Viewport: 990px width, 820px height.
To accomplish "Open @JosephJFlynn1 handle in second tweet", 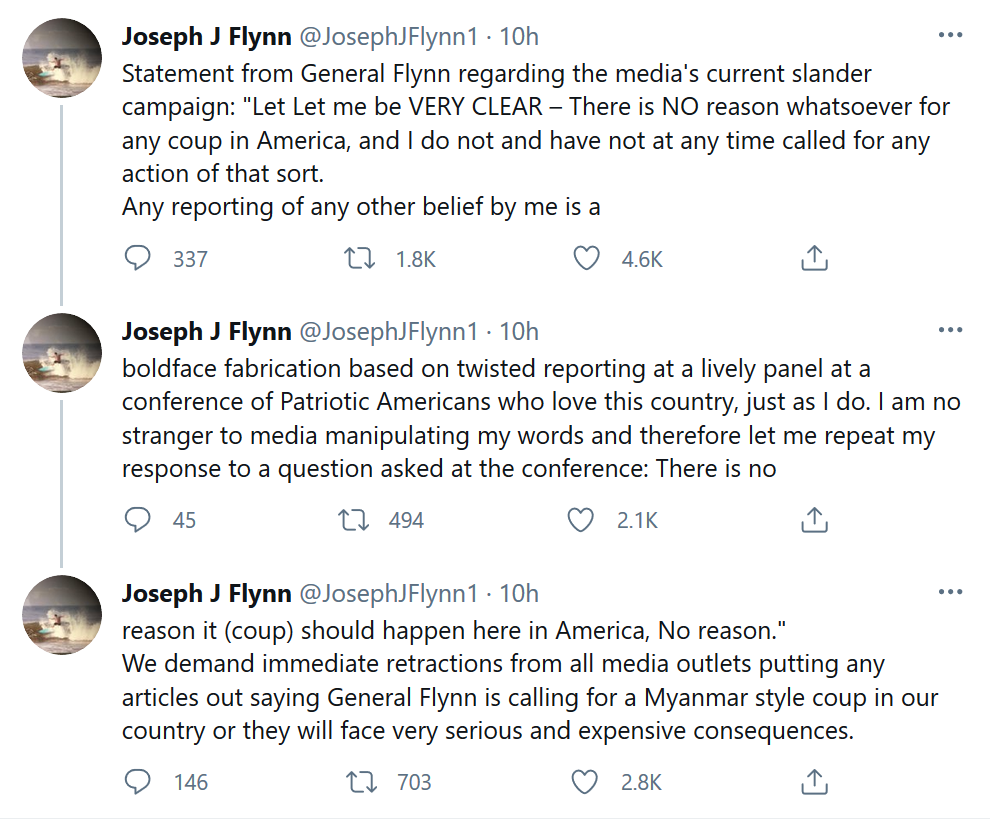I will click(388, 331).
